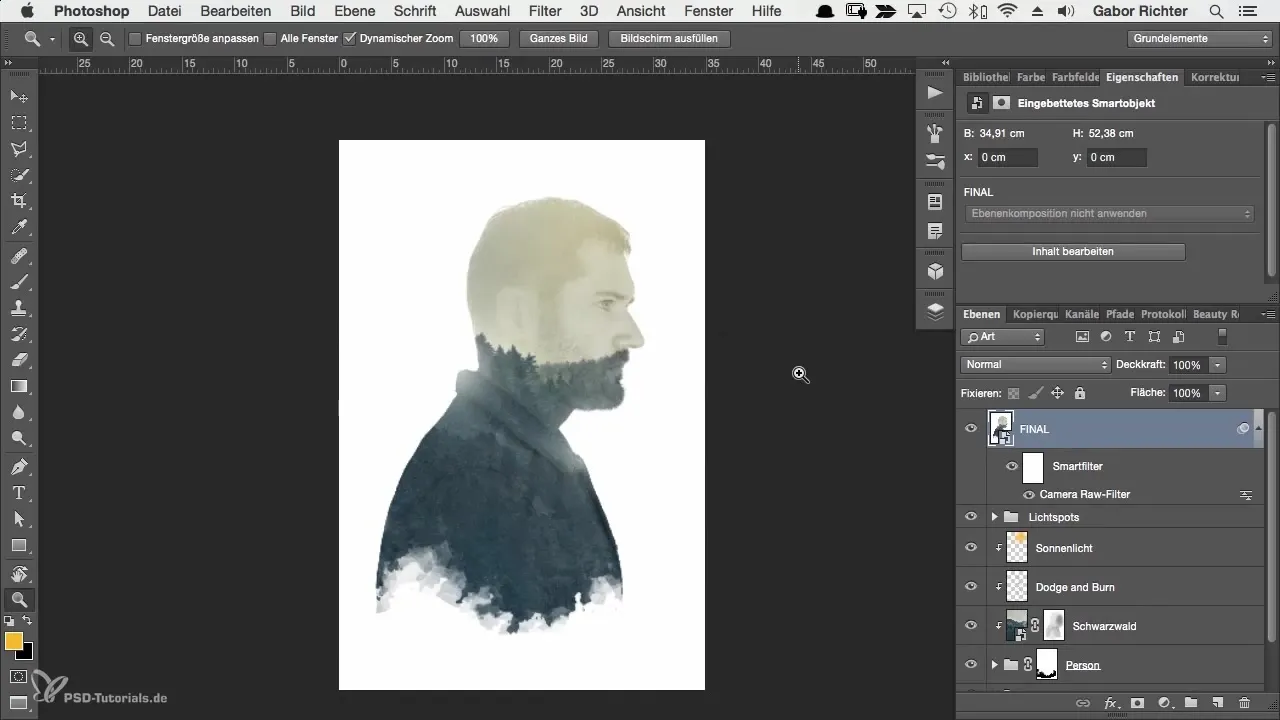Select the Pen tool
The height and width of the screenshot is (720, 1280).
click(19, 467)
